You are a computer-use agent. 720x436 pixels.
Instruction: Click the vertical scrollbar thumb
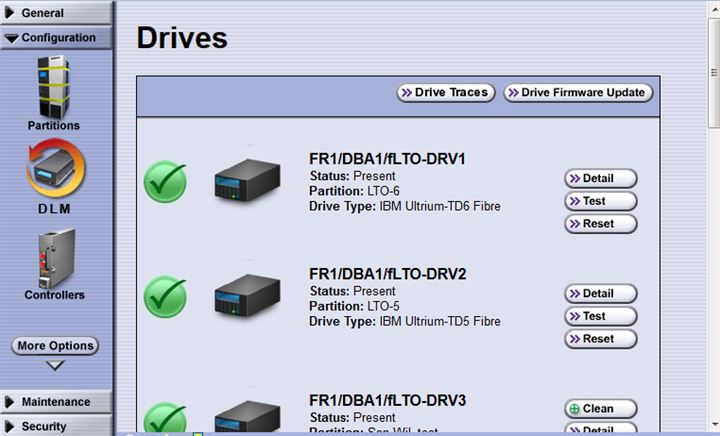pos(714,71)
